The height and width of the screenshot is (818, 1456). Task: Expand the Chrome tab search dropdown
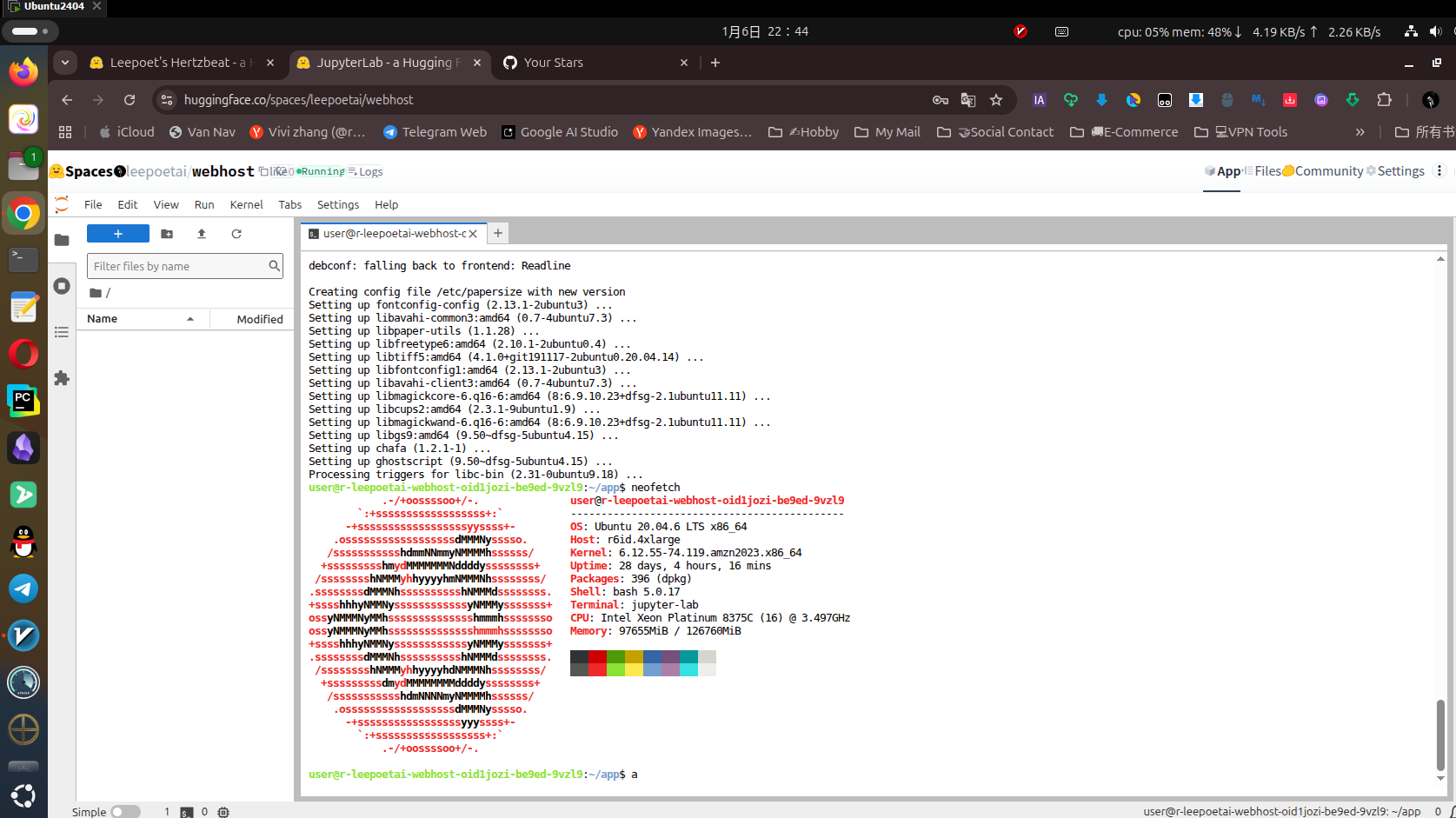pyautogui.click(x=65, y=63)
